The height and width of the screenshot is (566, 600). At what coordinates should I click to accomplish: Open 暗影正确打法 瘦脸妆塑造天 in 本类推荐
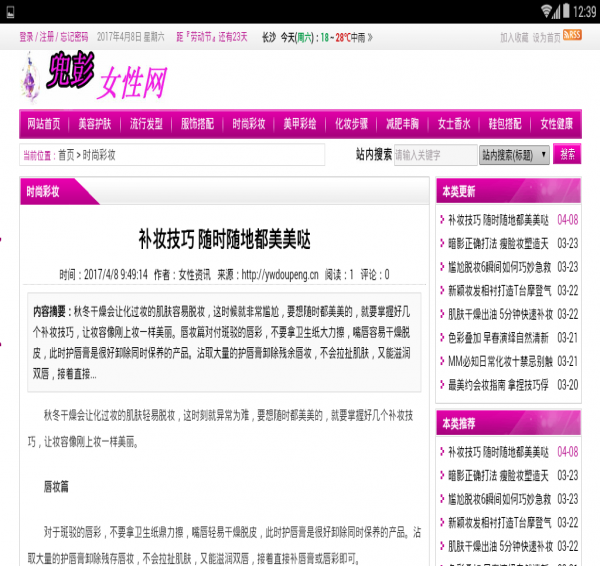coord(498,476)
